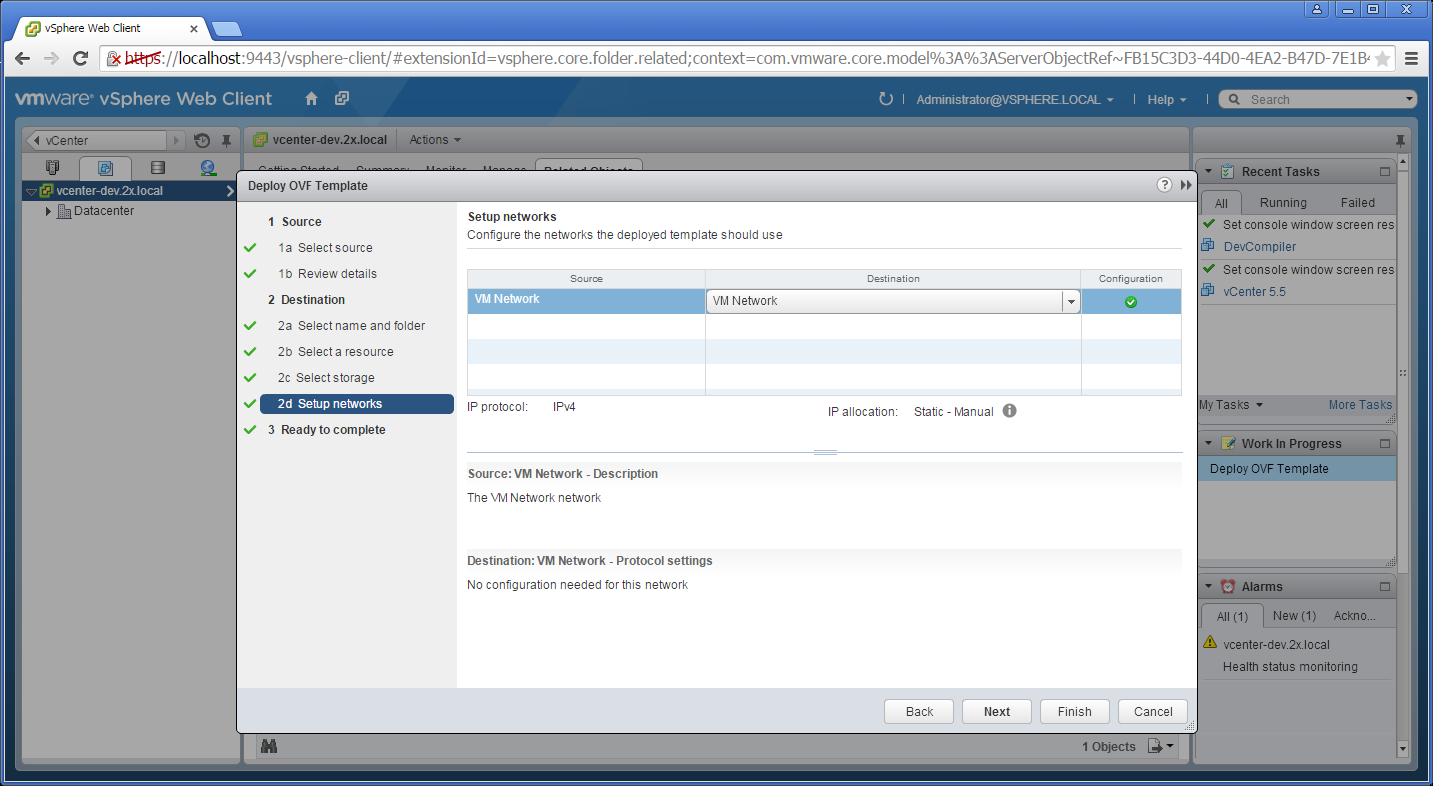Open the My Tasks dropdown
This screenshot has height=788, width=1436.
pos(1231,405)
